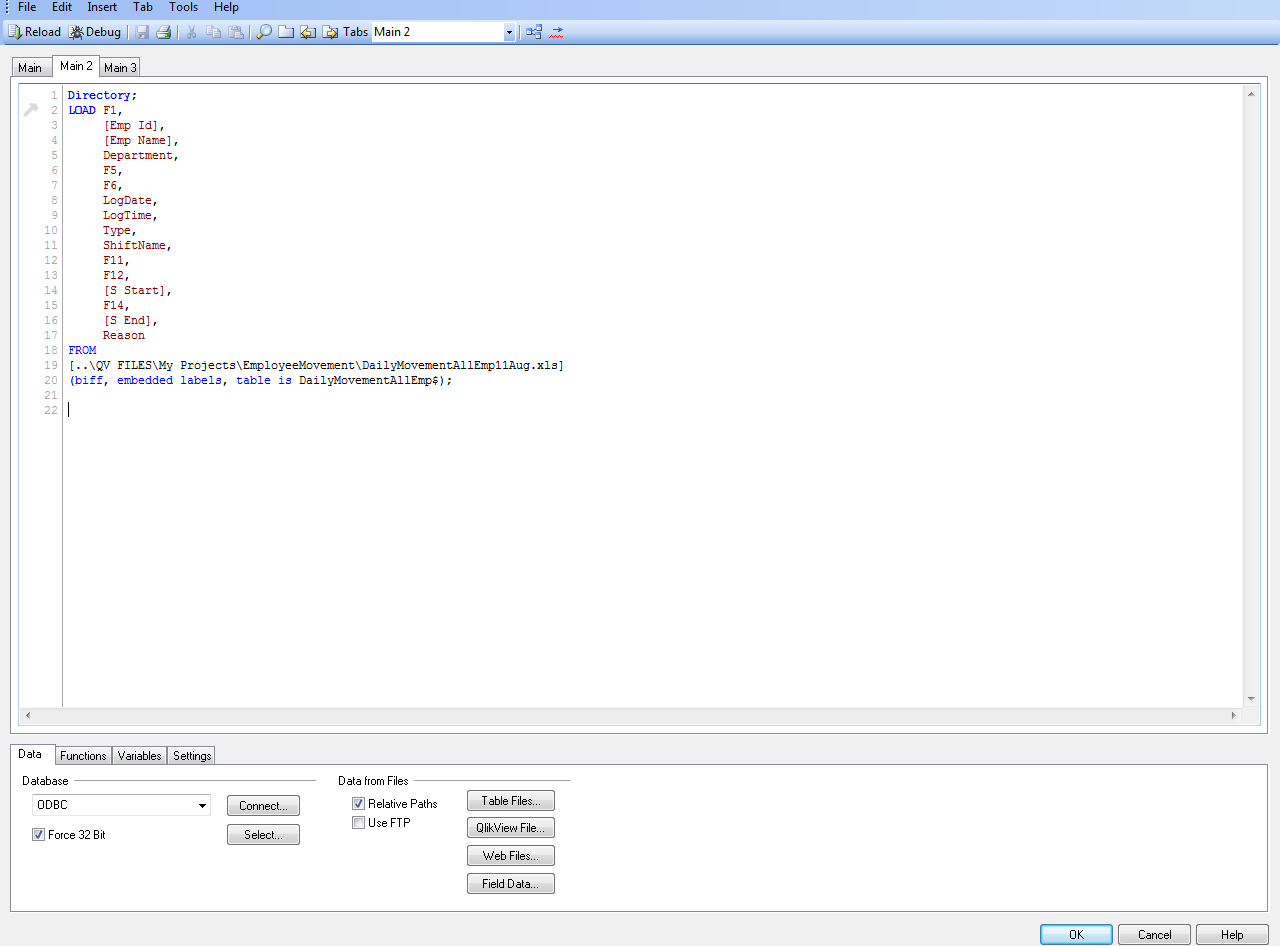
Task: Switch to the Functions tab
Action: [83, 756]
